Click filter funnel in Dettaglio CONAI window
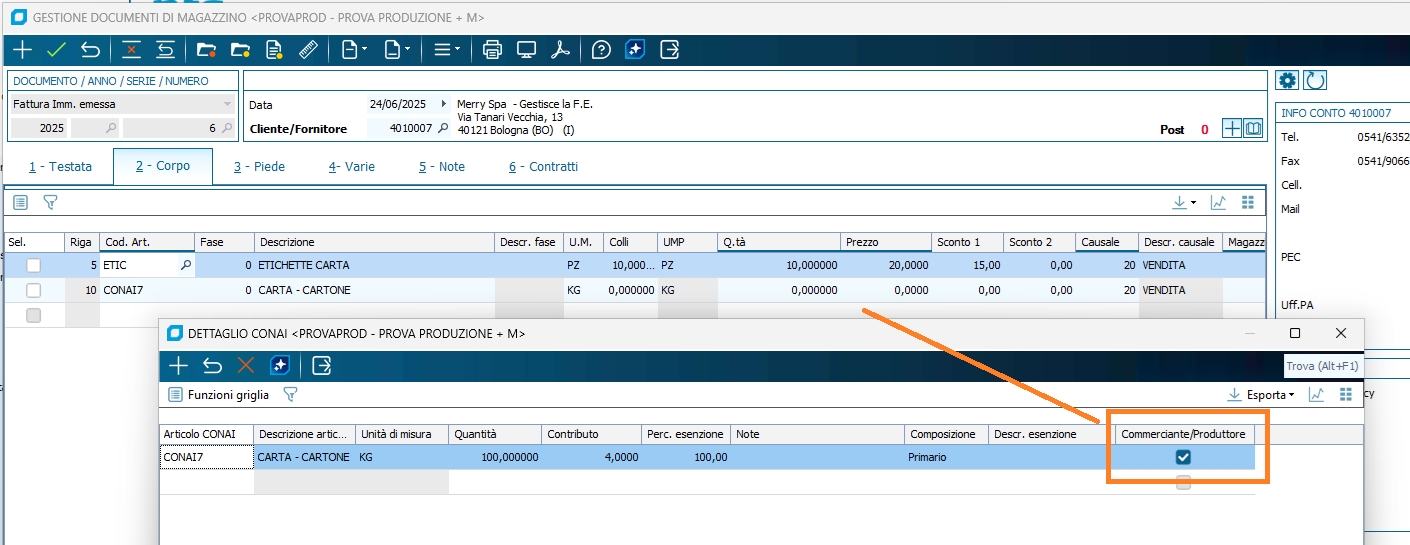Viewport: 1410px width, 545px height. [290, 395]
